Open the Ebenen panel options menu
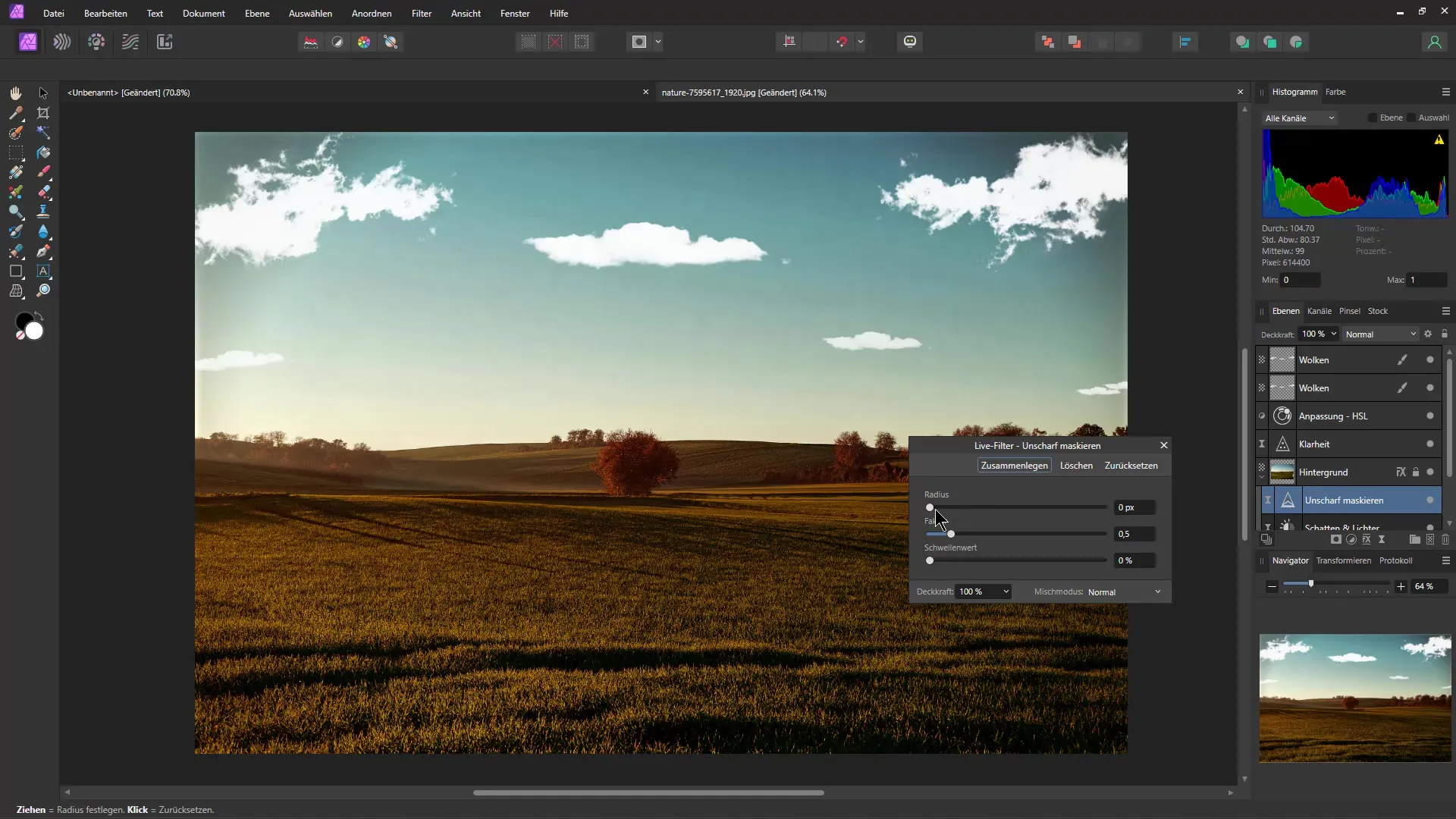 1446,311
